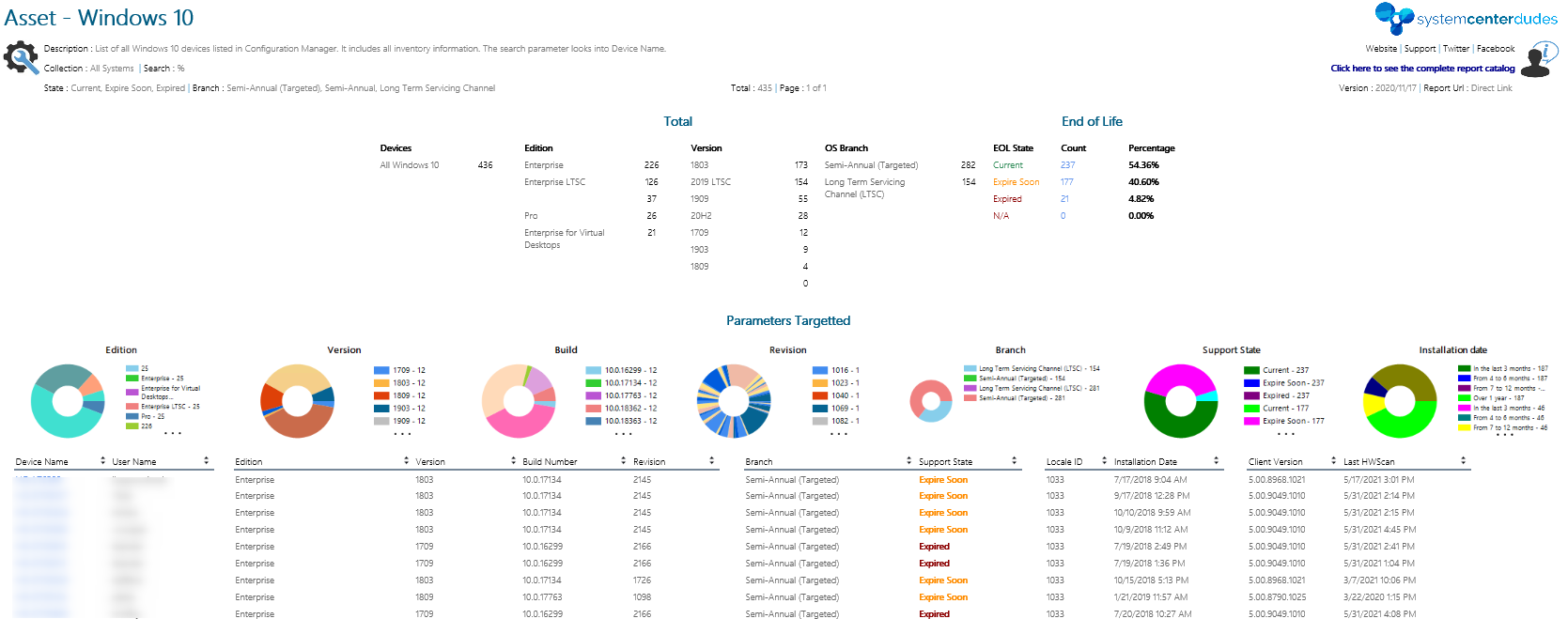Image resolution: width=1568 pixels, height=619 pixels.
Task: Click the Support State donut chart
Action: (1181, 401)
